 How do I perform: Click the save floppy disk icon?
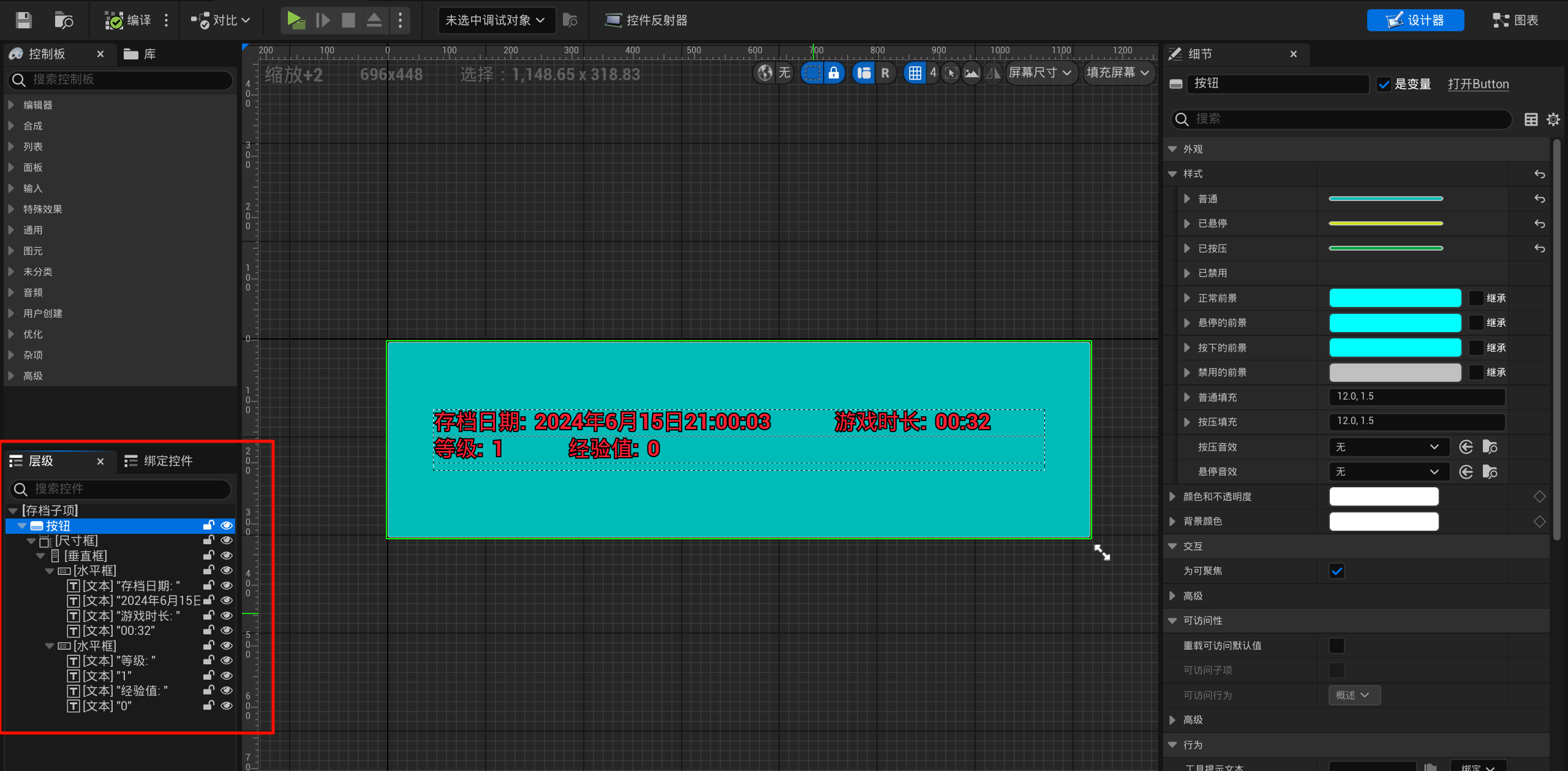point(24,20)
